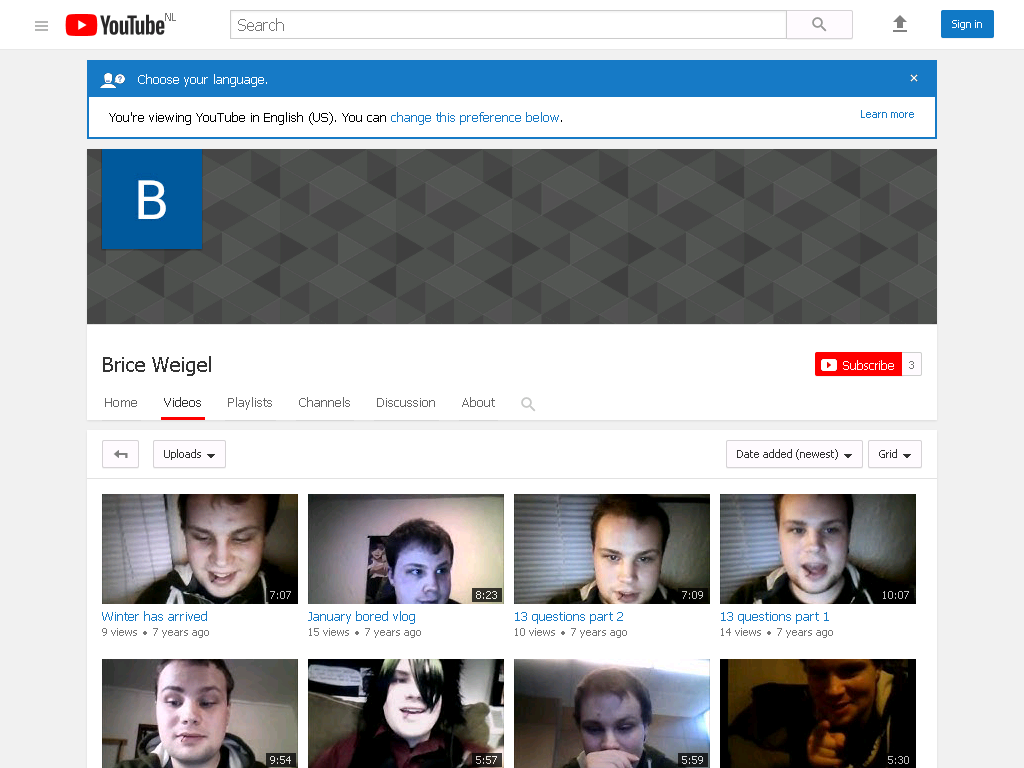Screen dimensions: 1024x768
Task: Open the Playlists tab
Action: tap(249, 402)
